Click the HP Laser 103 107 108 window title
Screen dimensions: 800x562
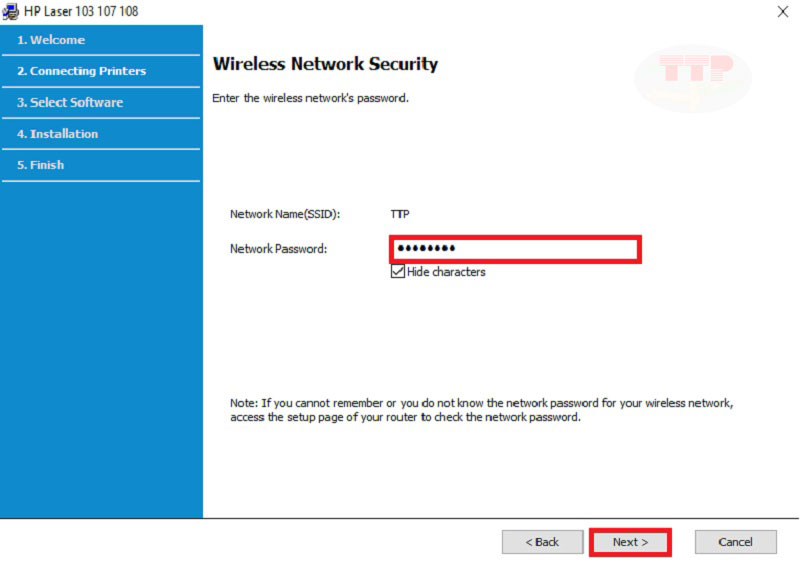[x=81, y=11]
